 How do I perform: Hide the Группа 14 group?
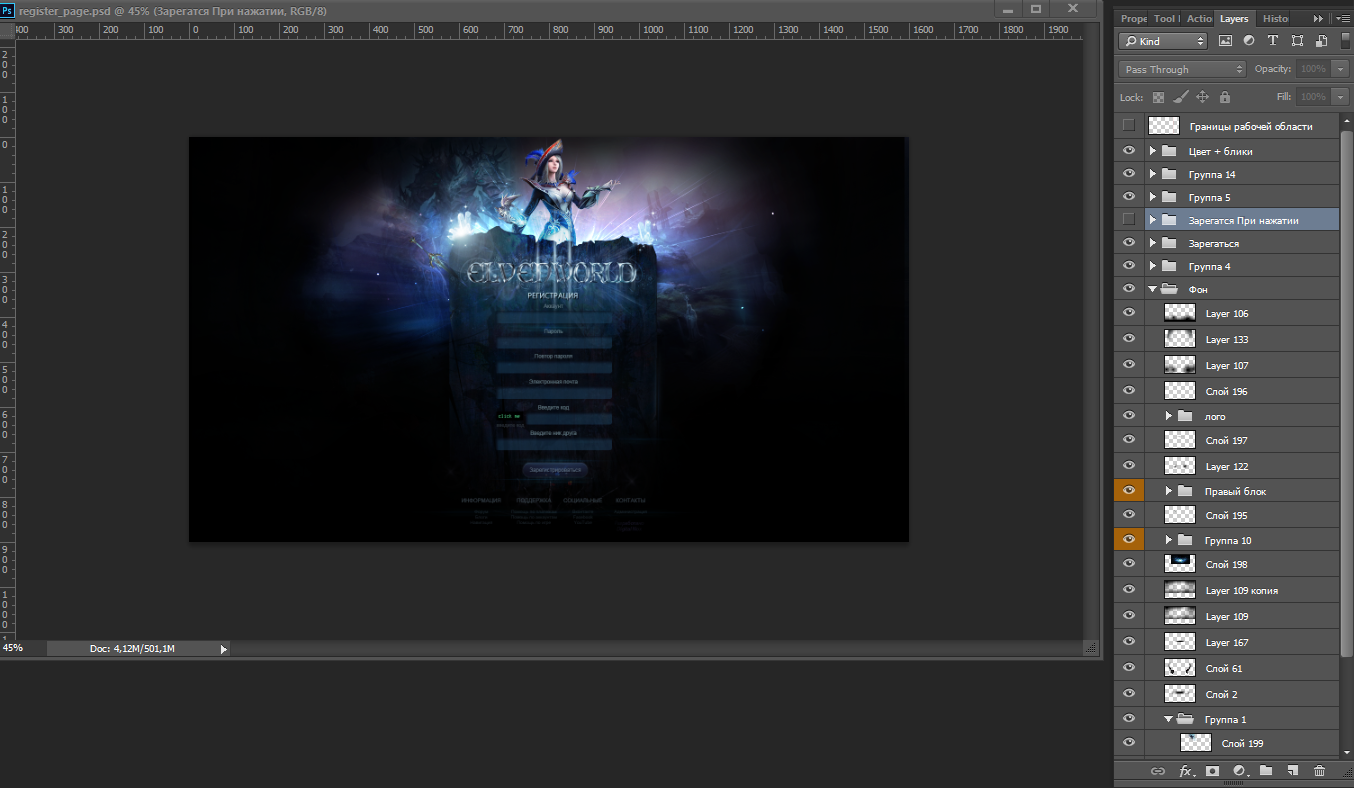[x=1129, y=174]
